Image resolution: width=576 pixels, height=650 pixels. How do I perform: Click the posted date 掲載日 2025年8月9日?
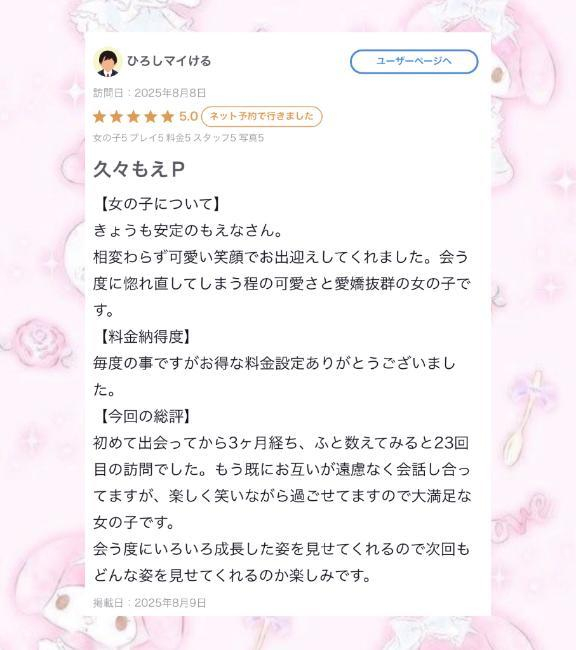click(150, 603)
